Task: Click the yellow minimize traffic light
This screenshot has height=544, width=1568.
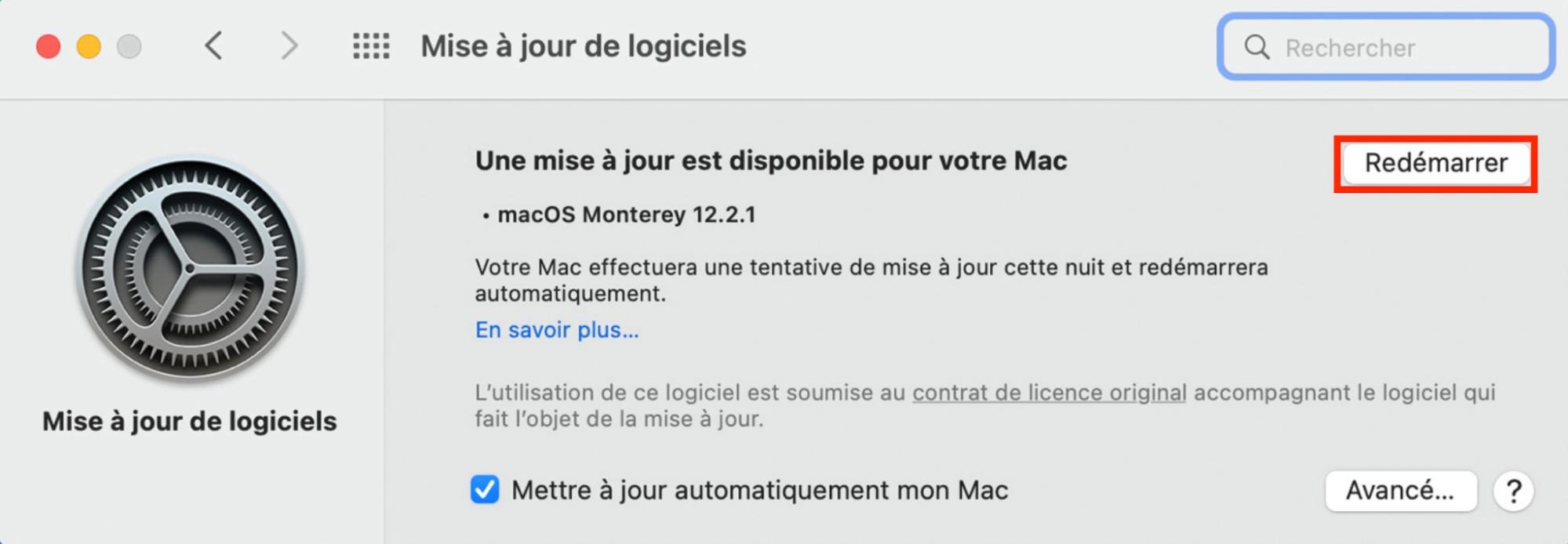Action: point(87,46)
